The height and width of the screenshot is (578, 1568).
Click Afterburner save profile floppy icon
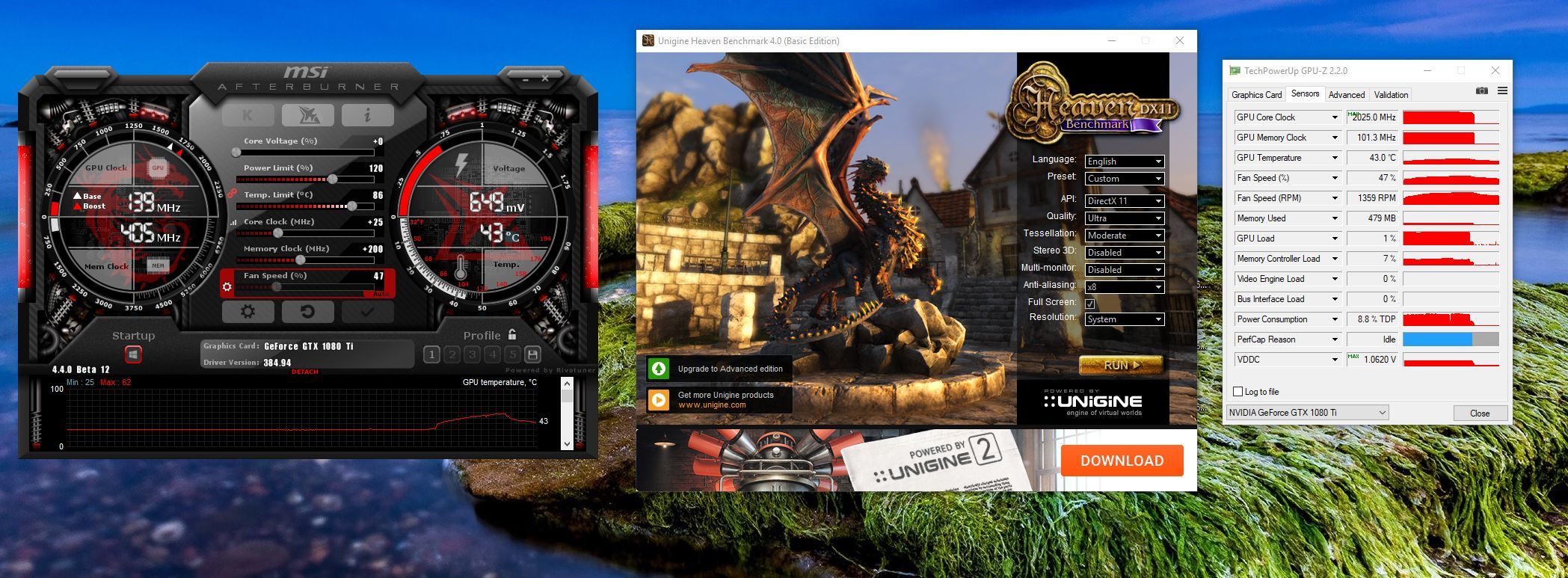[532, 354]
